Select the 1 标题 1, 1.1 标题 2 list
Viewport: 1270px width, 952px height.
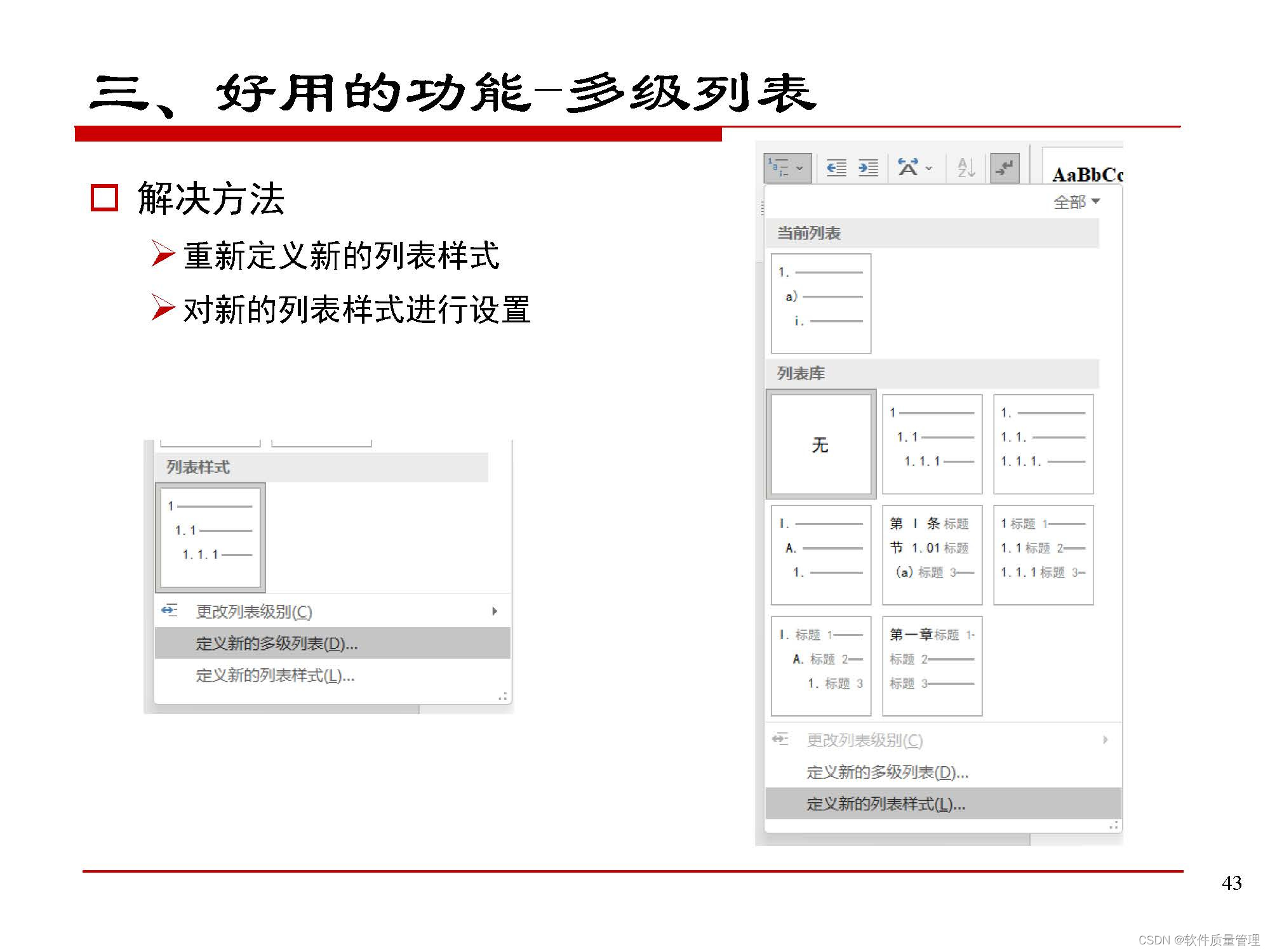[x=1043, y=555]
